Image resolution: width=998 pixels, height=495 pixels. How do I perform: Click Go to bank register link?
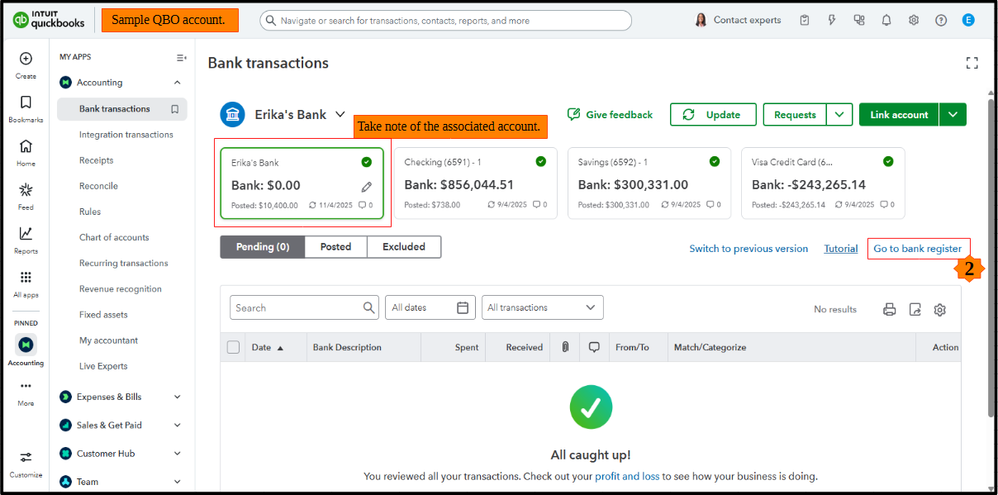click(917, 249)
